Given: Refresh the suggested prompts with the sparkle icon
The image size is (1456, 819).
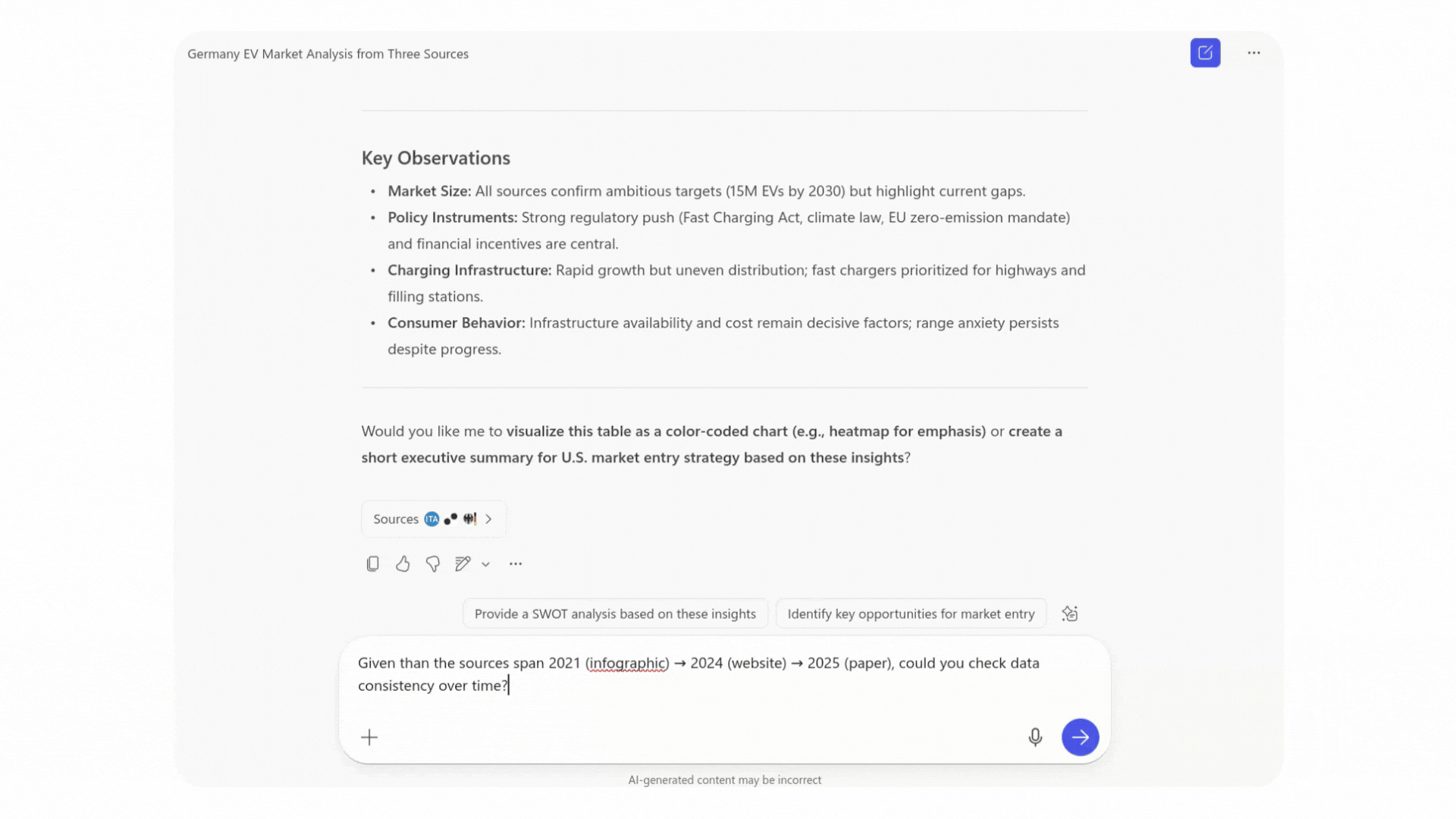Looking at the screenshot, I should (1069, 613).
